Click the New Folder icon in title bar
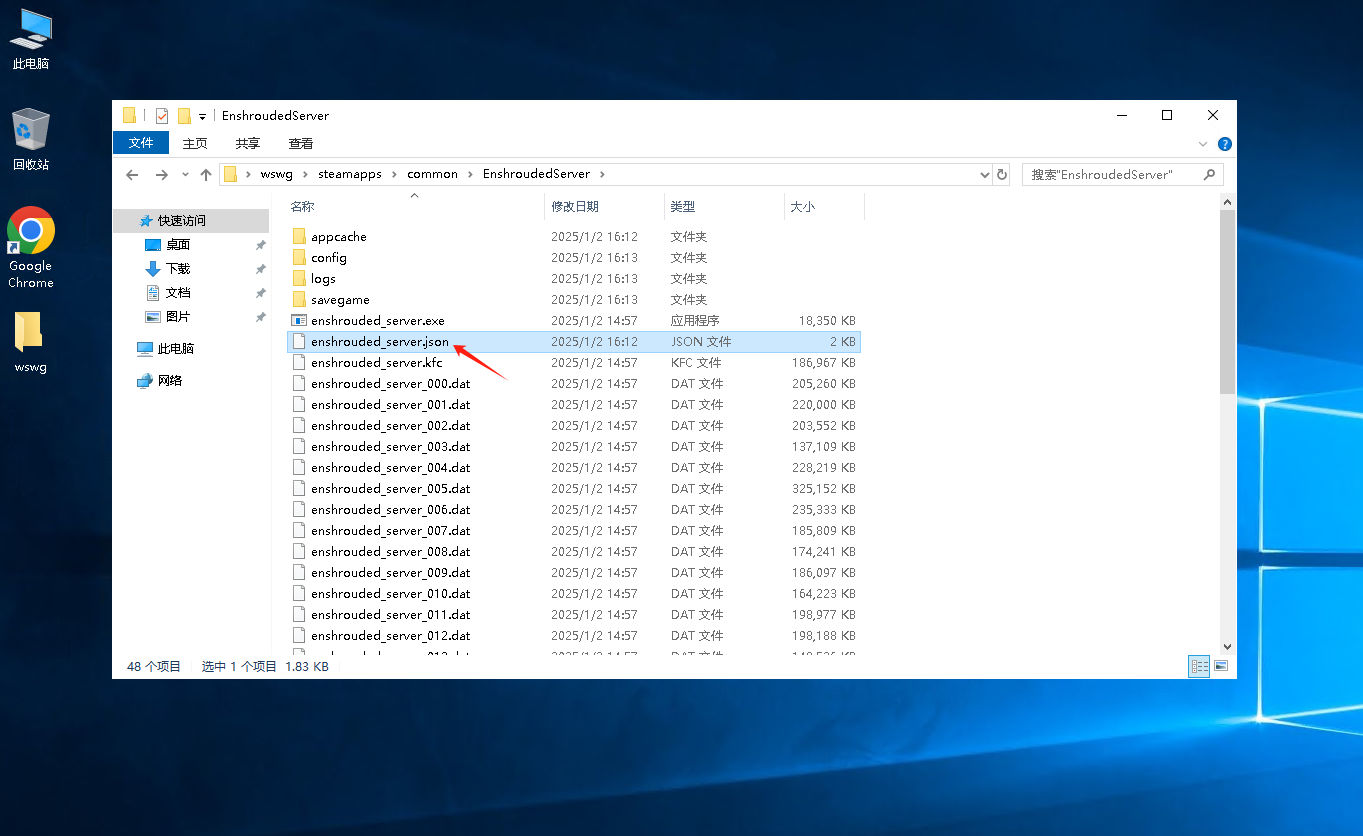Screen dimensions: 1363x836 click(x=184, y=115)
